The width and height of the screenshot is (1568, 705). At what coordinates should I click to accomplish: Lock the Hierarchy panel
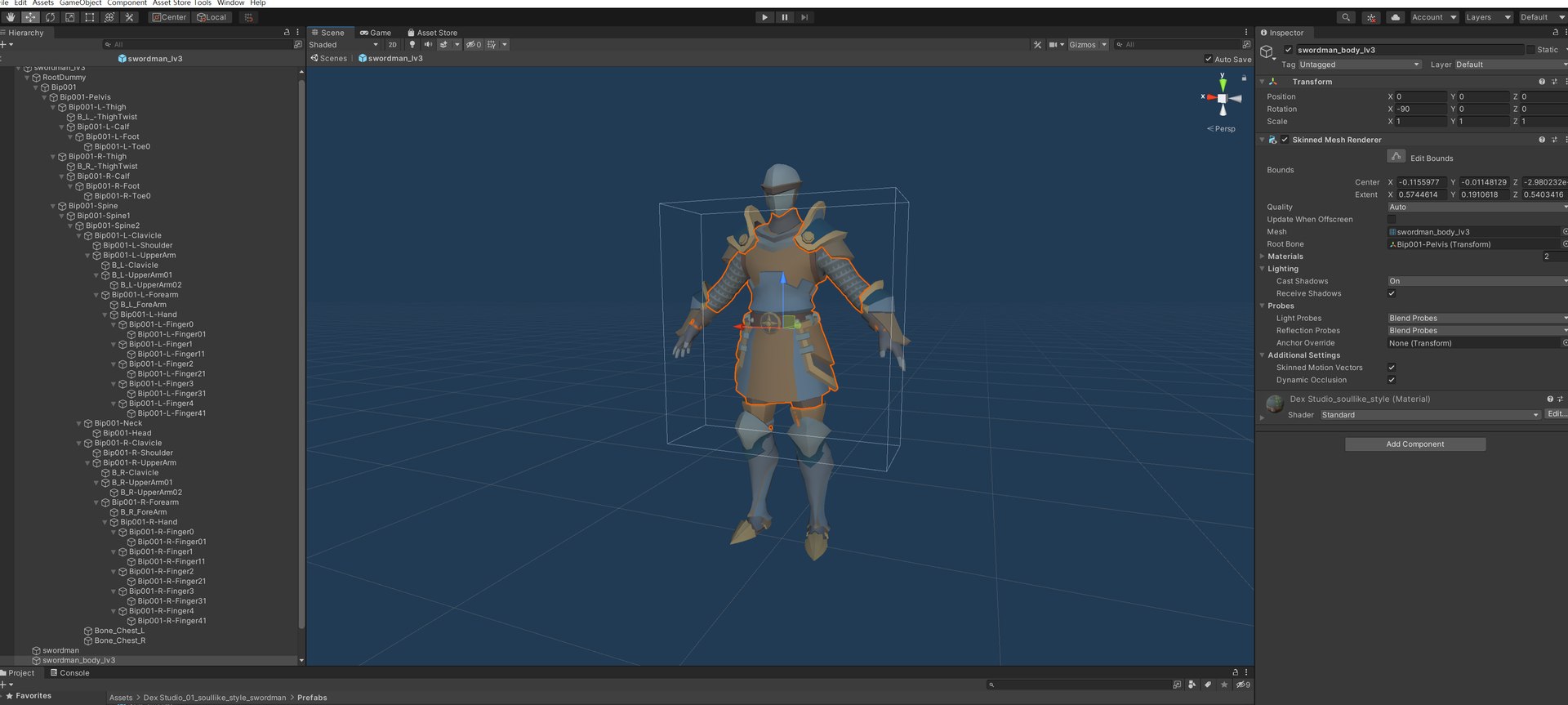pos(287,33)
